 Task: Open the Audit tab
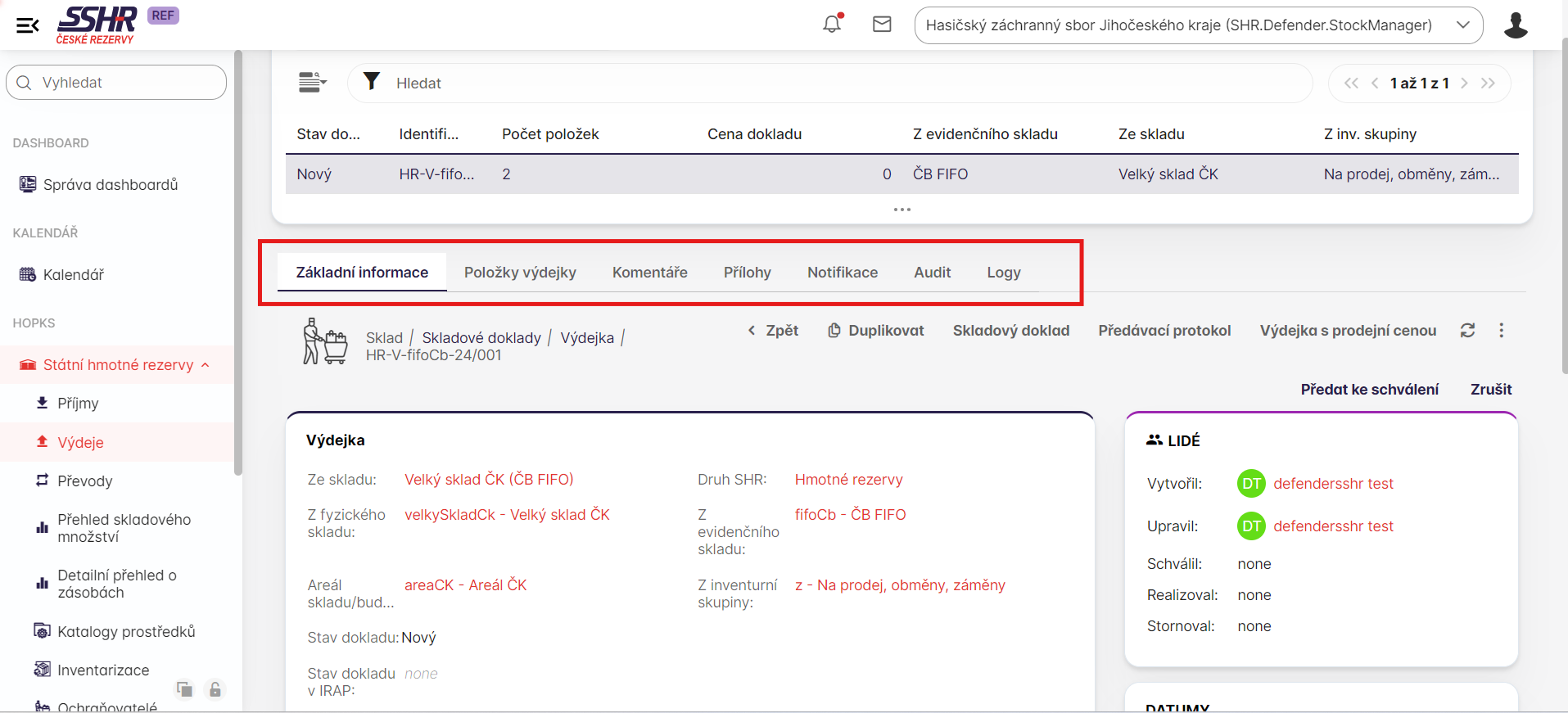(x=932, y=273)
